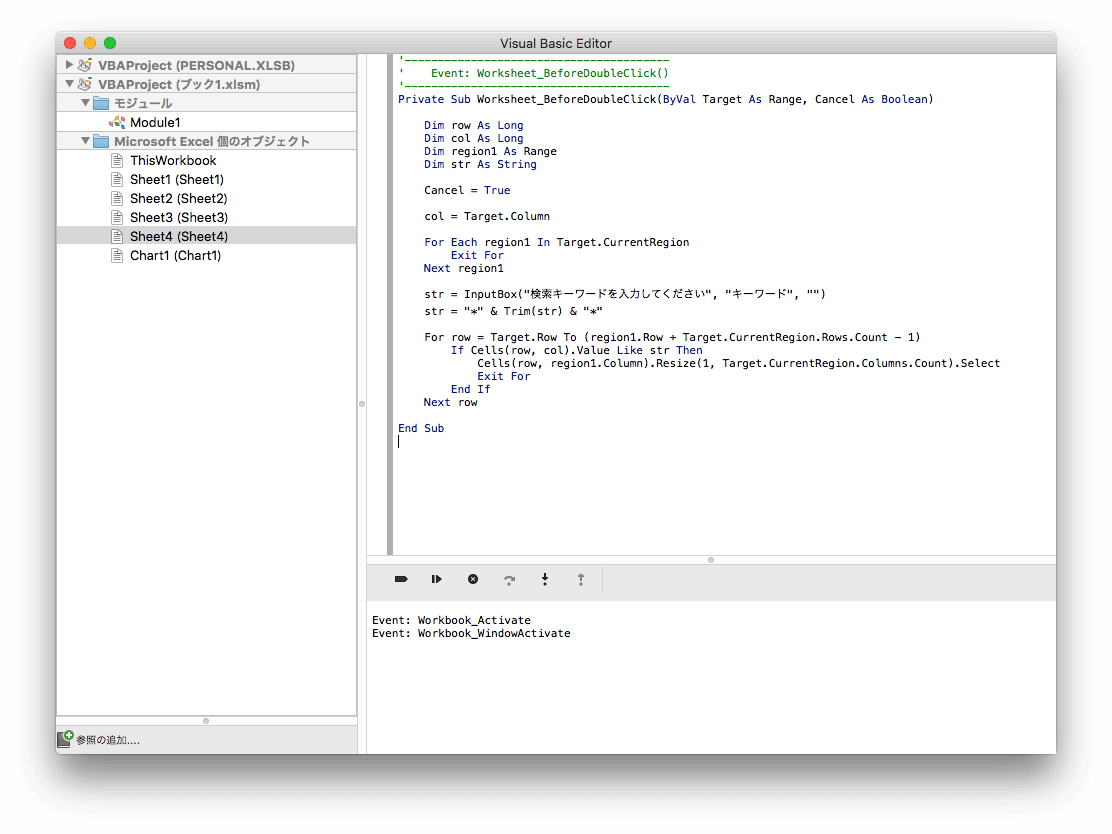Click the toggle breakpoint icon in debug toolbar
The image size is (1112, 834).
pos(401,579)
